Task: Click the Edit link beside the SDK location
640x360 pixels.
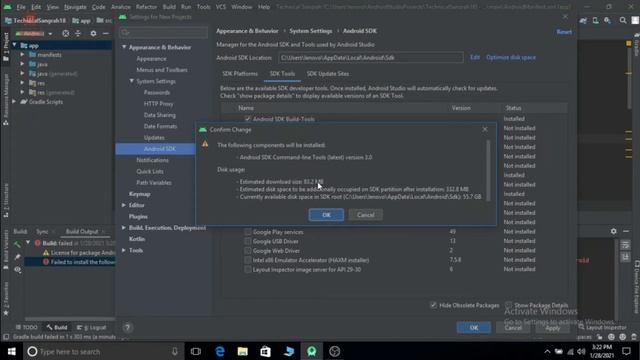Action: 475,58
